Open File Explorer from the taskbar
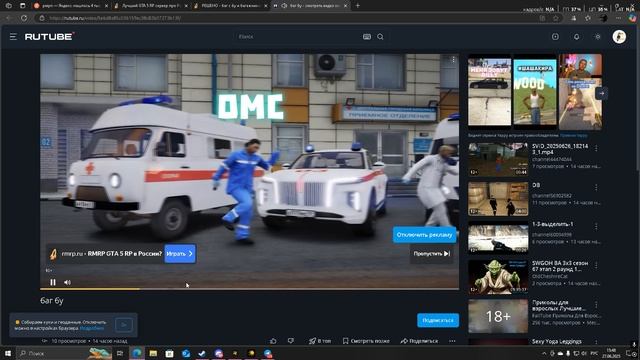The image size is (640, 360). [153, 353]
